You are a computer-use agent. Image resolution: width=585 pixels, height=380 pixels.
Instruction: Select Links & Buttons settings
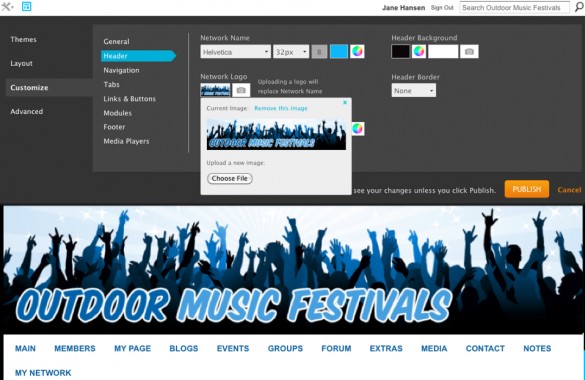click(x=129, y=99)
